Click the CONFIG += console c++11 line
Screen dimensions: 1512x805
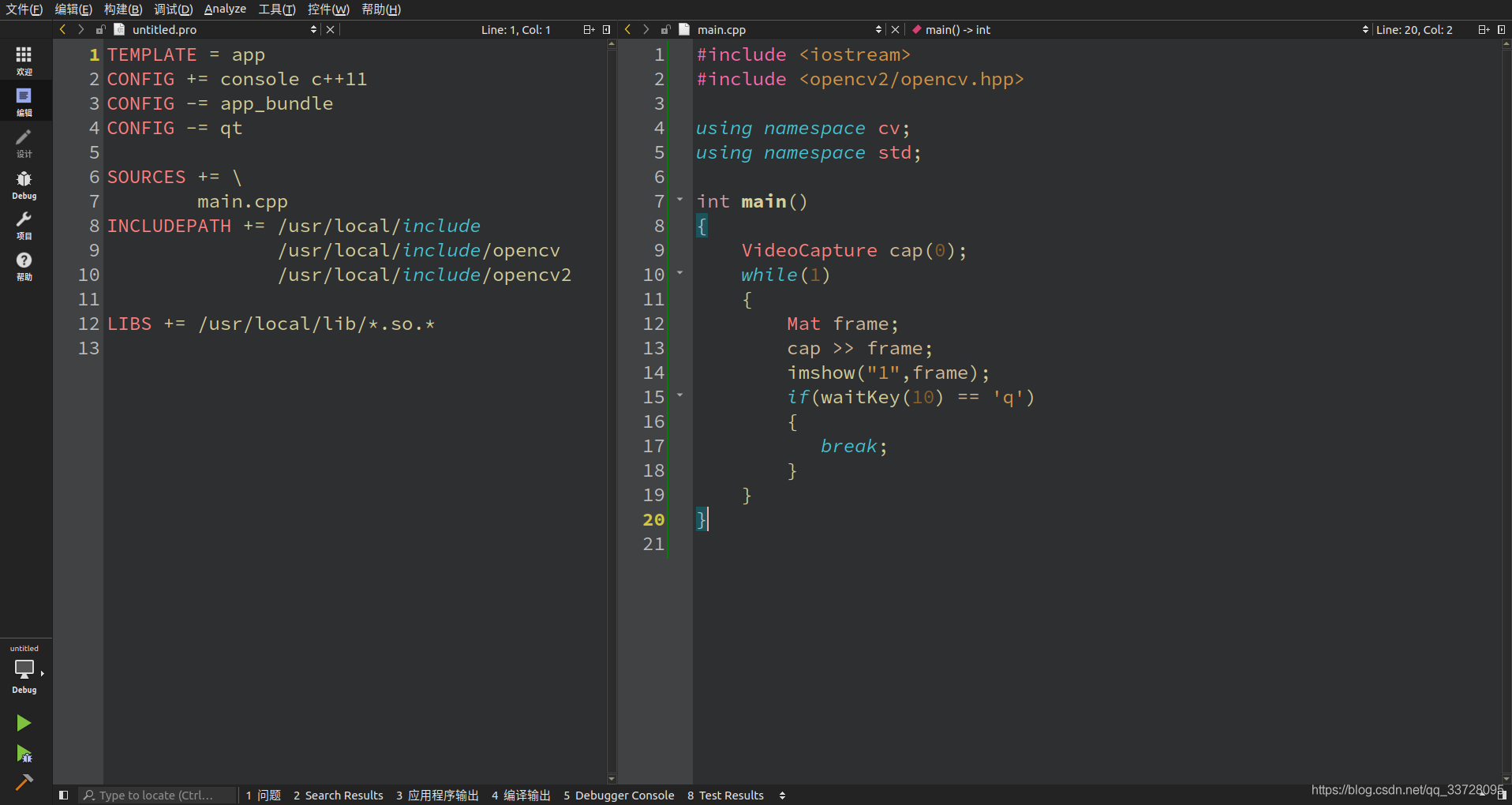click(237, 79)
